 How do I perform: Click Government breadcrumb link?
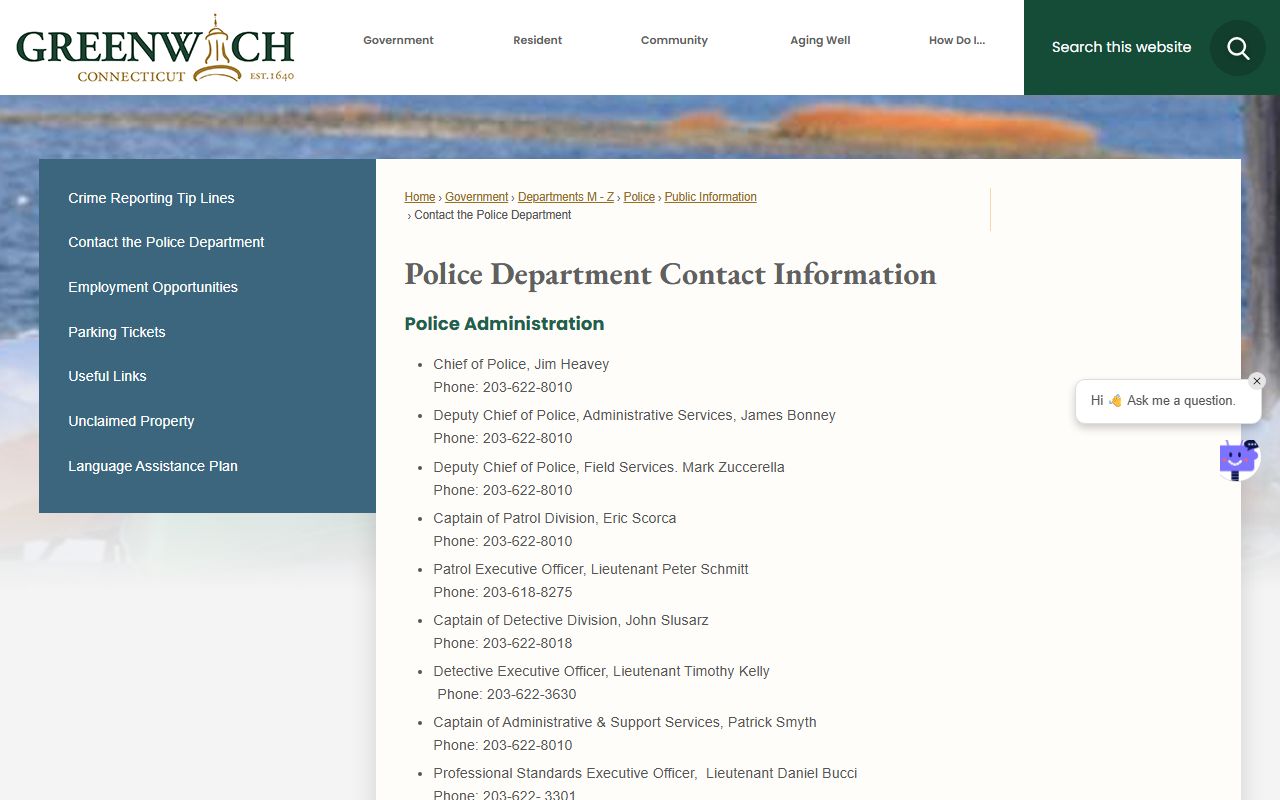[477, 197]
